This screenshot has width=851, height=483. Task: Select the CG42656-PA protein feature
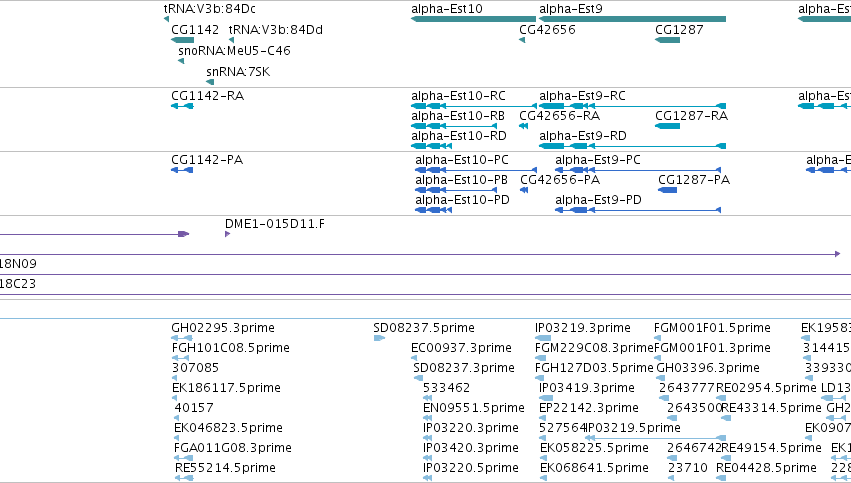click(x=560, y=180)
